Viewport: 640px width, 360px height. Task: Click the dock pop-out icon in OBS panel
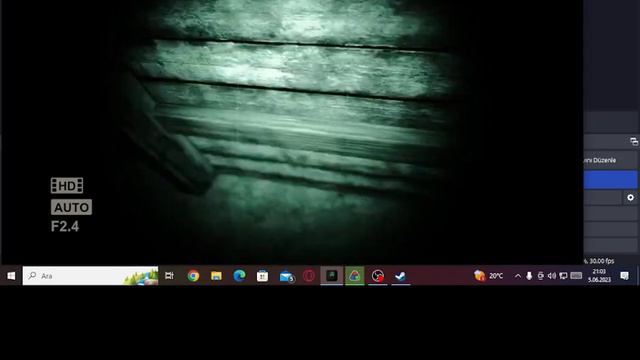634,142
